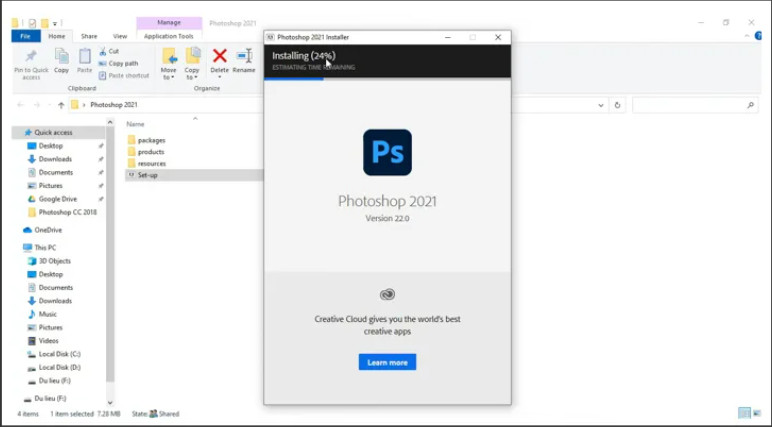Switch to details view in status bar
772x427 pixels.
click(744, 413)
